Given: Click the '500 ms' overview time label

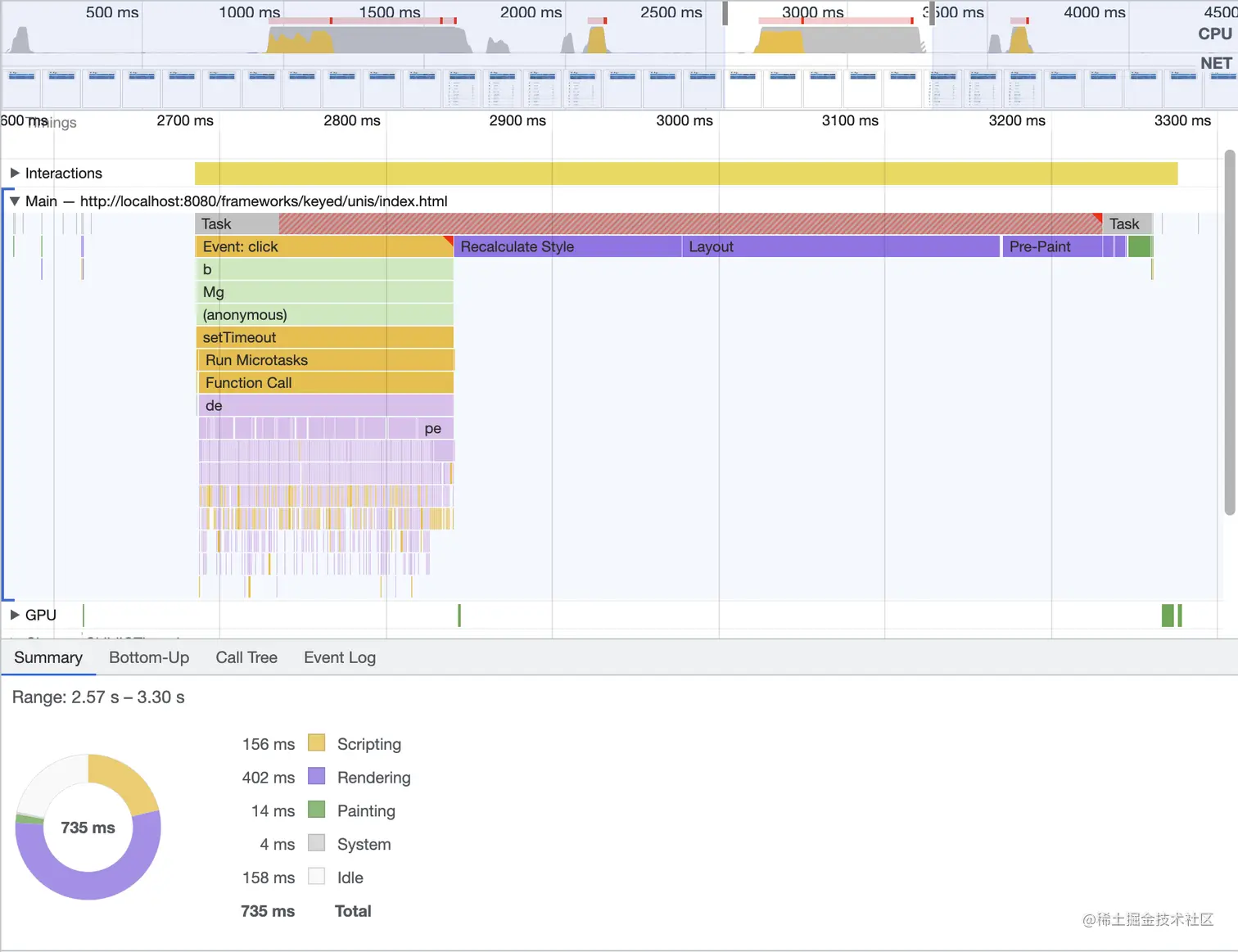Looking at the screenshot, I should (112, 12).
